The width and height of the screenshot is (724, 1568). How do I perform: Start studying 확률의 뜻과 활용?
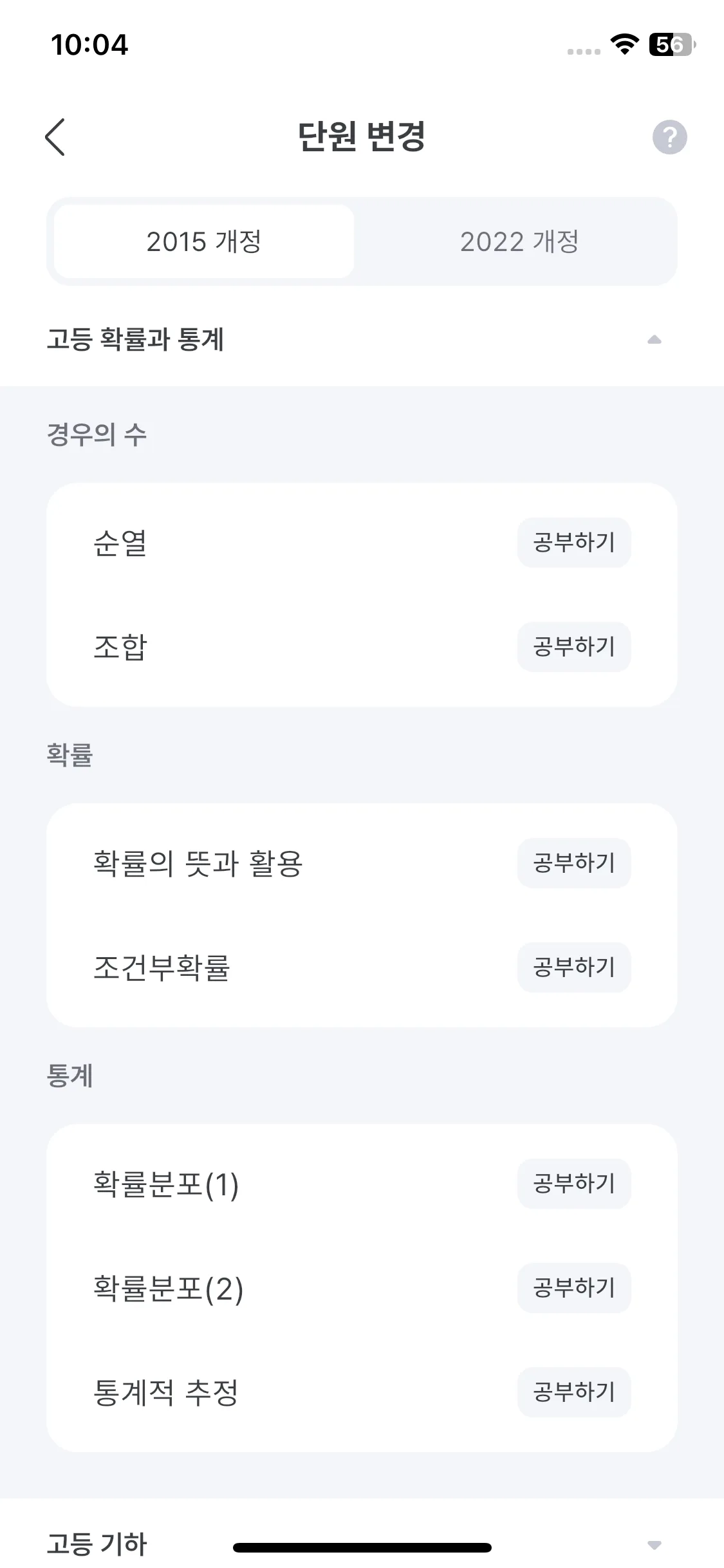click(x=574, y=863)
